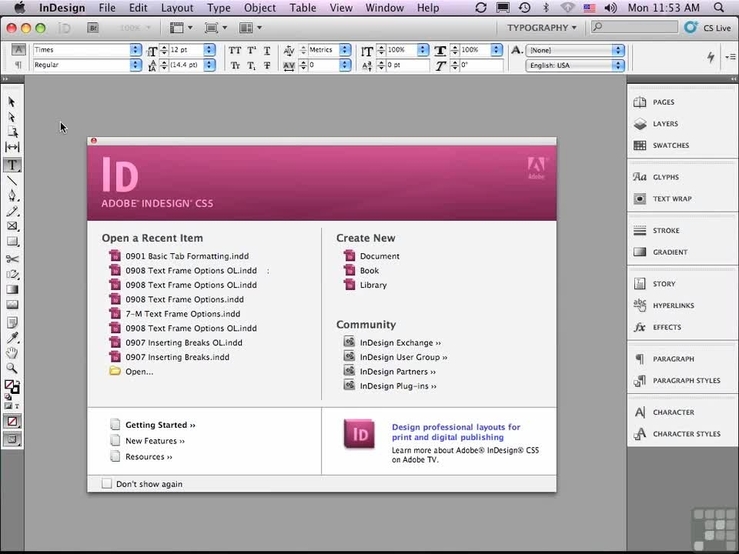Open the Window menu
739x554 pixels.
click(x=385, y=8)
